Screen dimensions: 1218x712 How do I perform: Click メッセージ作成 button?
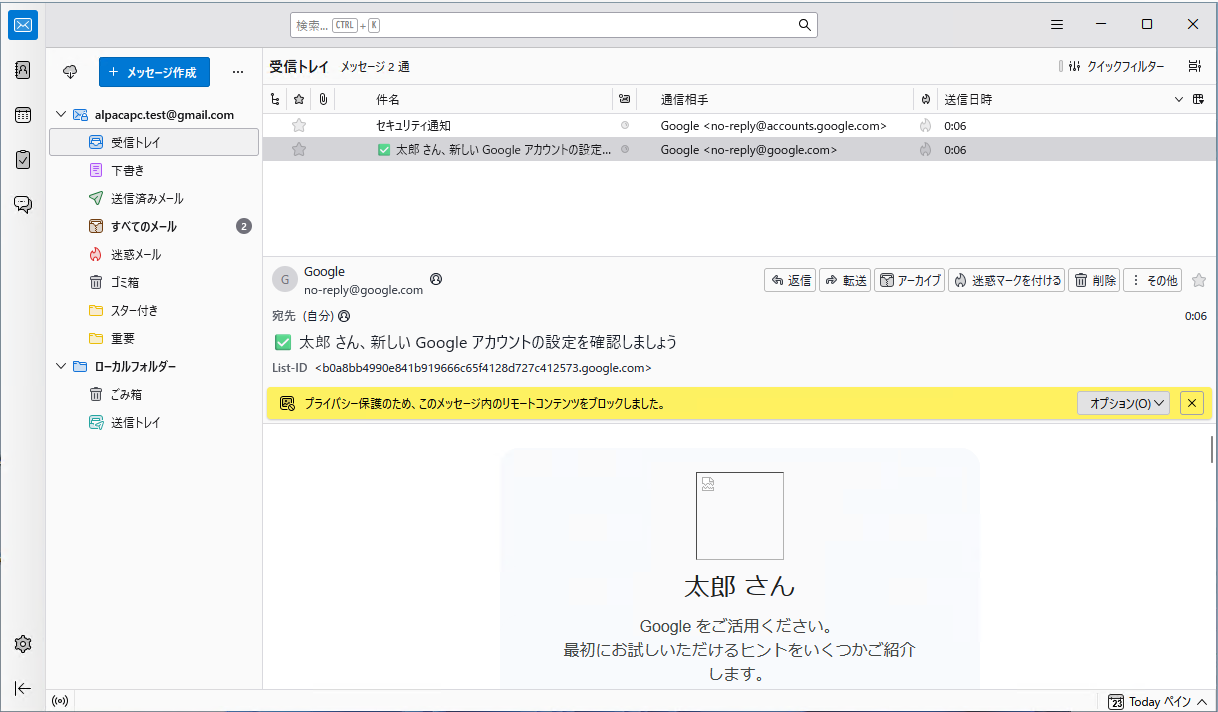click(x=154, y=72)
